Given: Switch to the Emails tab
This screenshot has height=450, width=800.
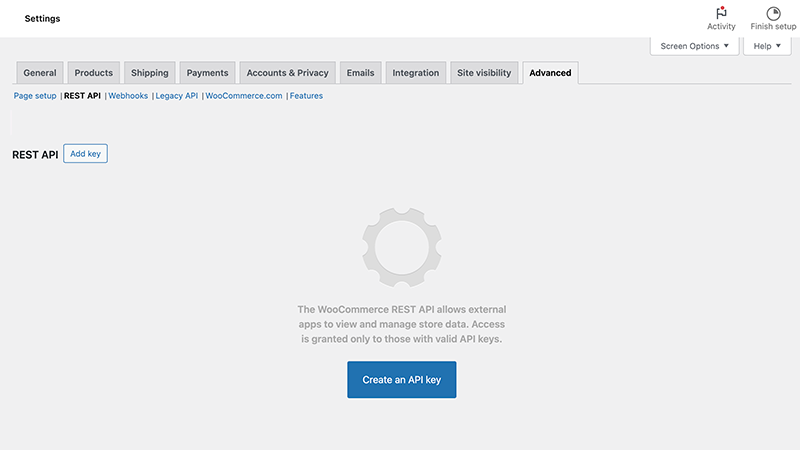Looking at the screenshot, I should (360, 73).
